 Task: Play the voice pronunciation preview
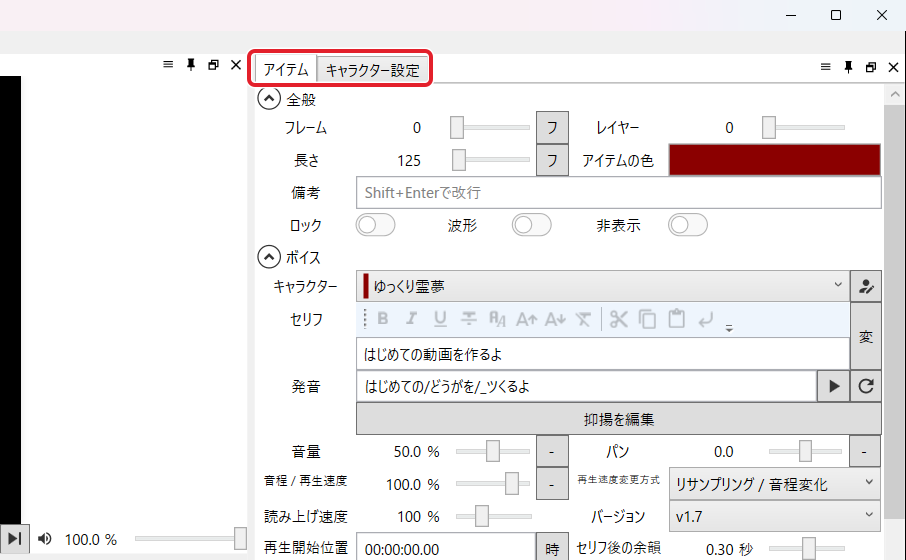pyautogui.click(x=834, y=386)
